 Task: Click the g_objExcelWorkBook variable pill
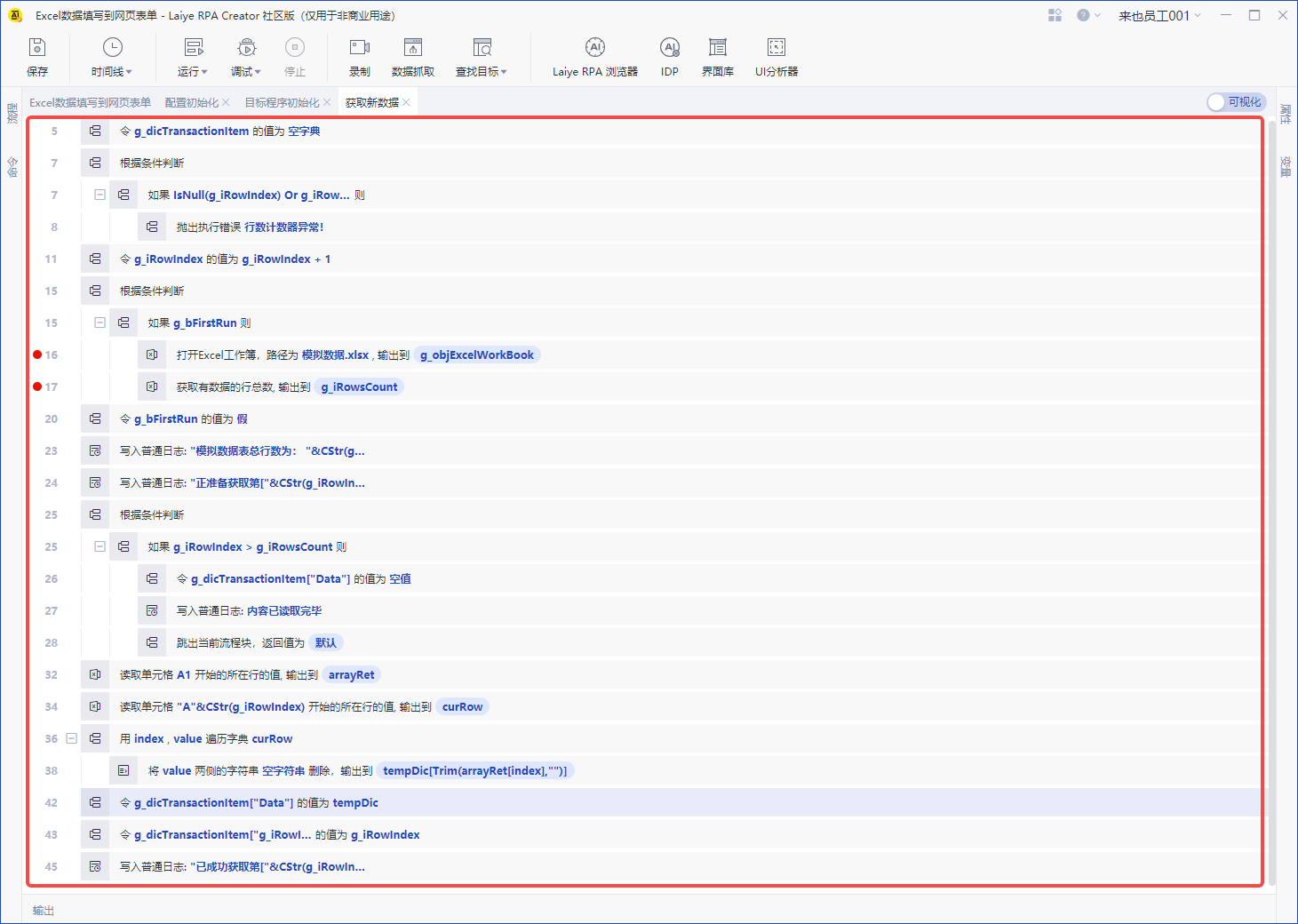coord(477,354)
